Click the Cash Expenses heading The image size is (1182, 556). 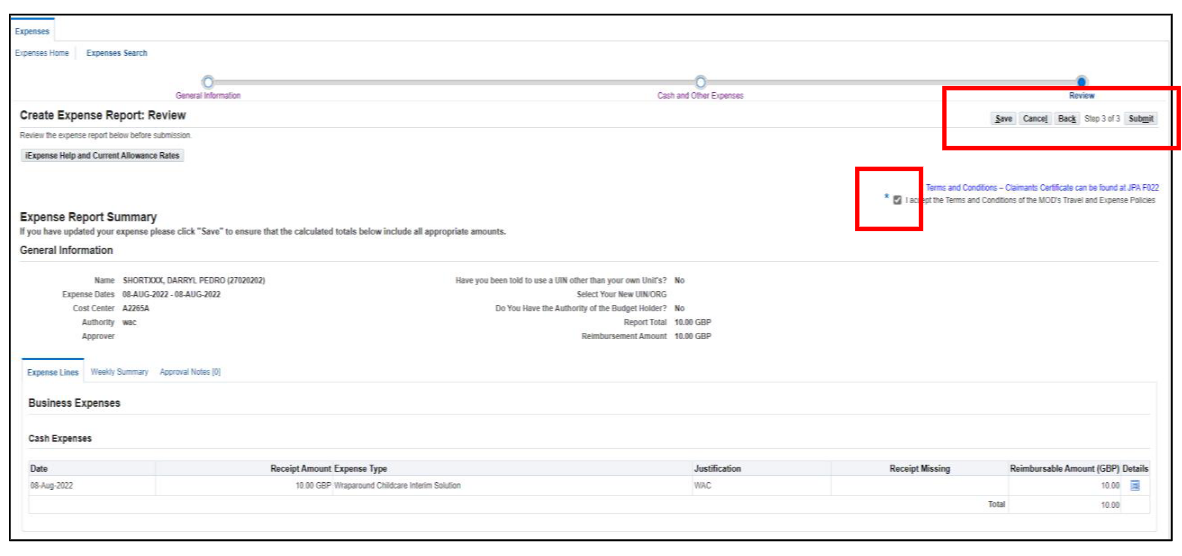[x=60, y=438]
